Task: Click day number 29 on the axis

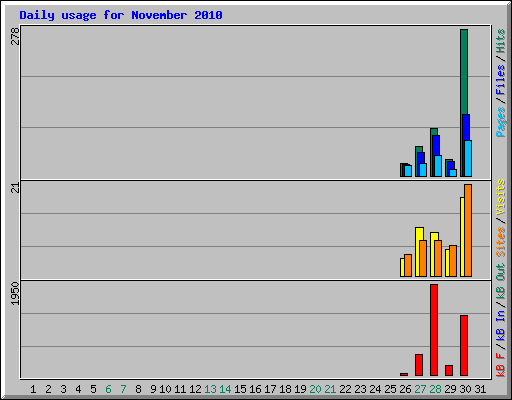Action: tap(450, 389)
